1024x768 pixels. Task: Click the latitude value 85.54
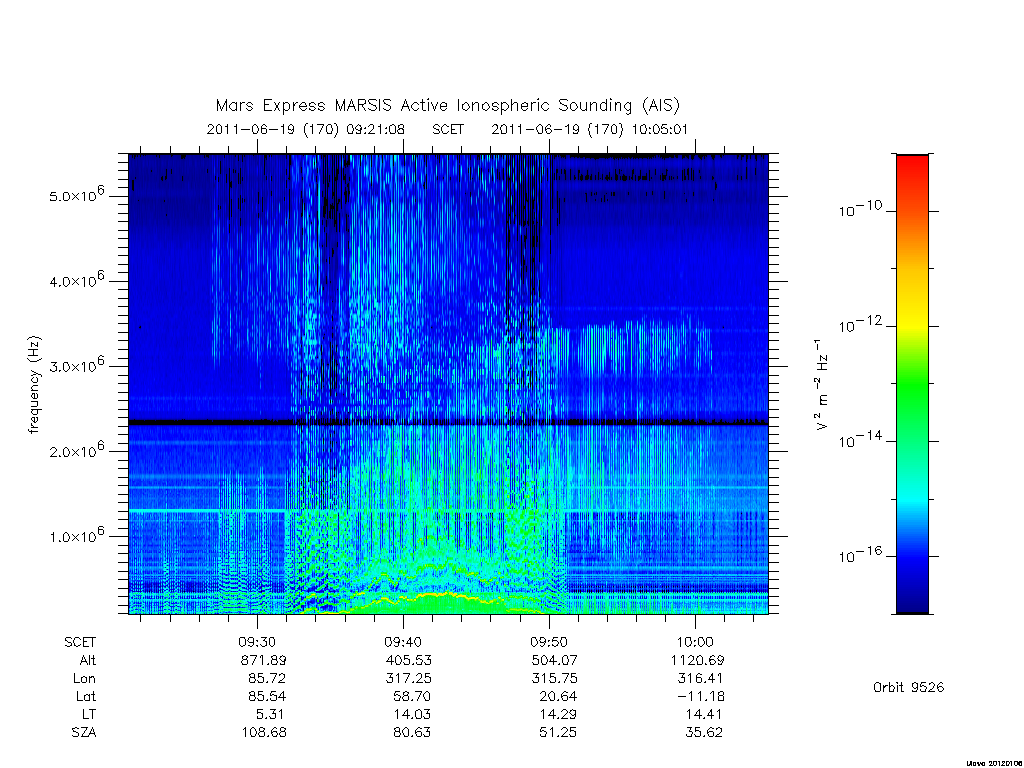coord(266,696)
